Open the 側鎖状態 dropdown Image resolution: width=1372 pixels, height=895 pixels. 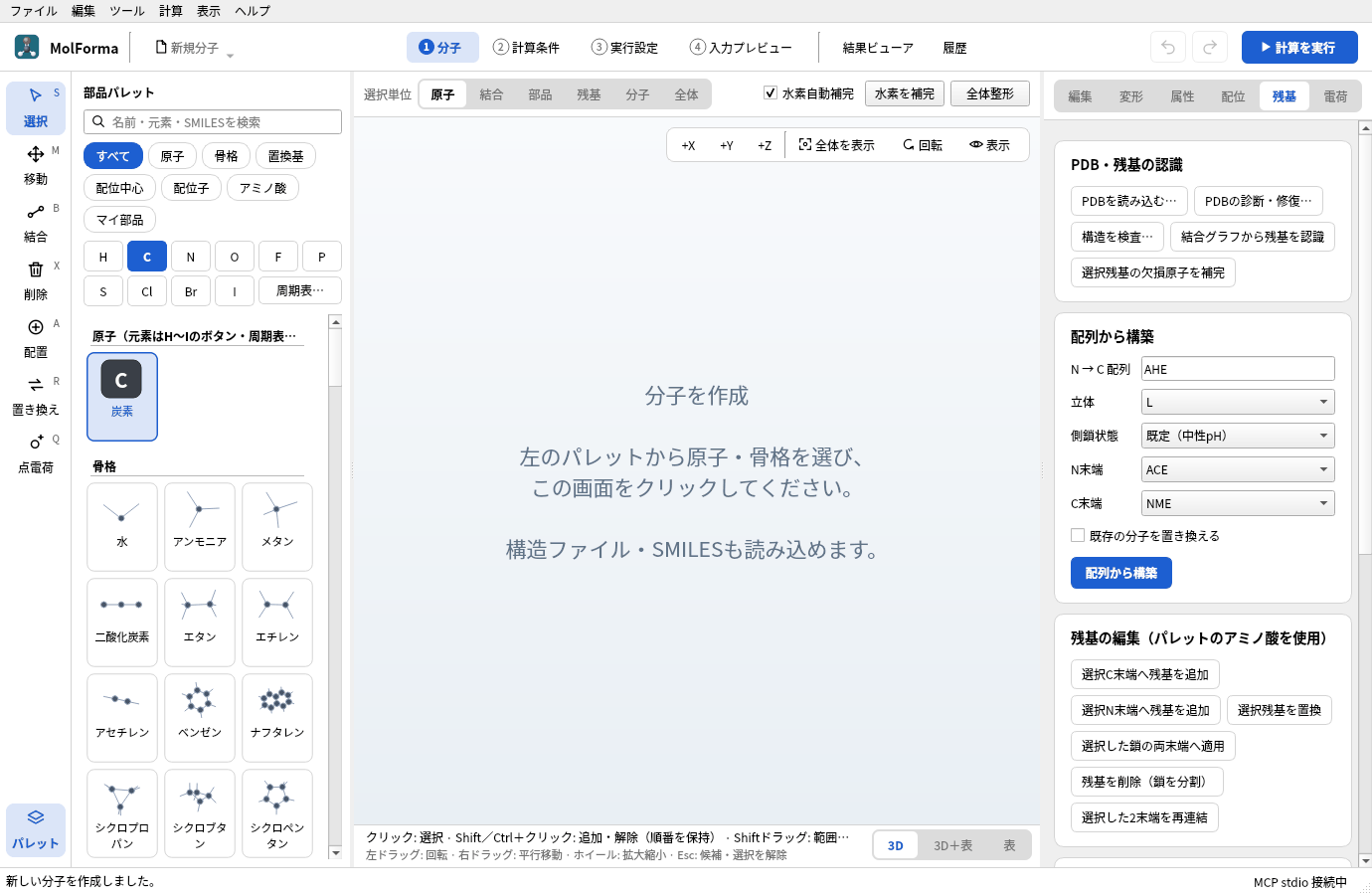pos(1238,436)
